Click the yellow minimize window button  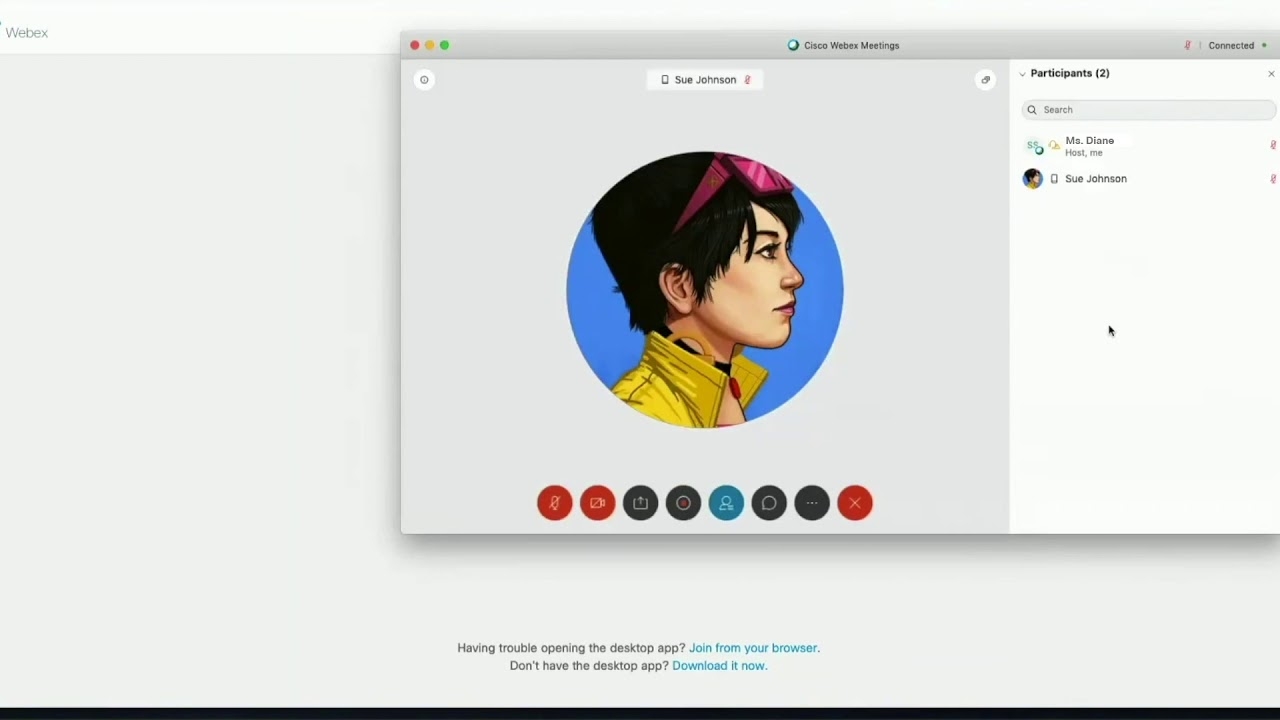tap(430, 45)
